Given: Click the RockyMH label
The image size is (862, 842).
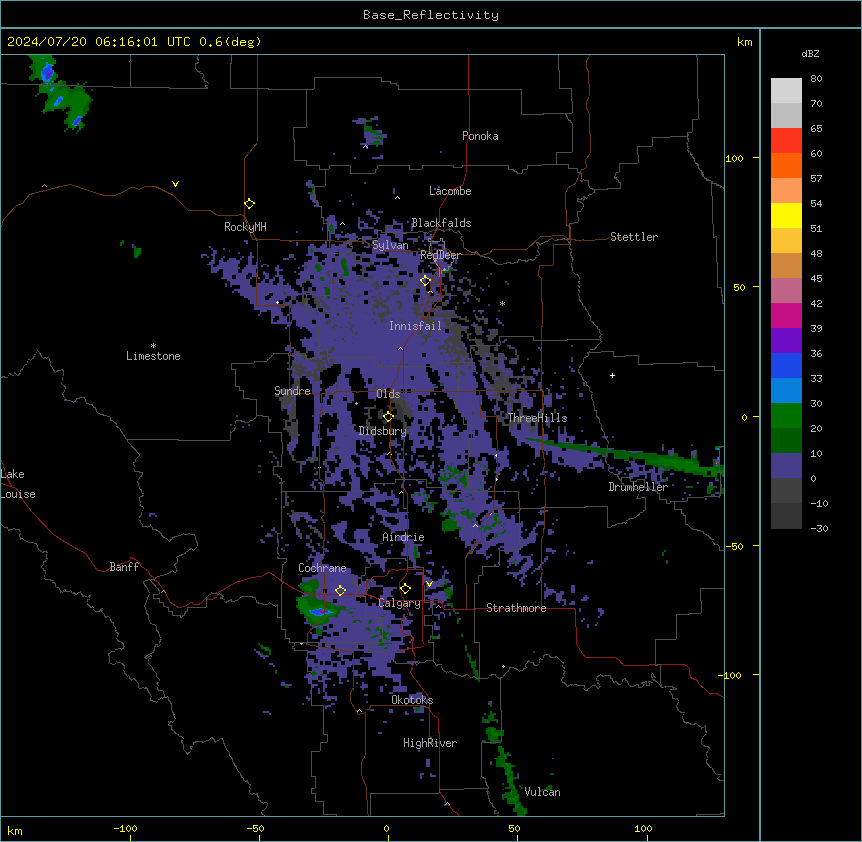Looking at the screenshot, I should point(245,227).
